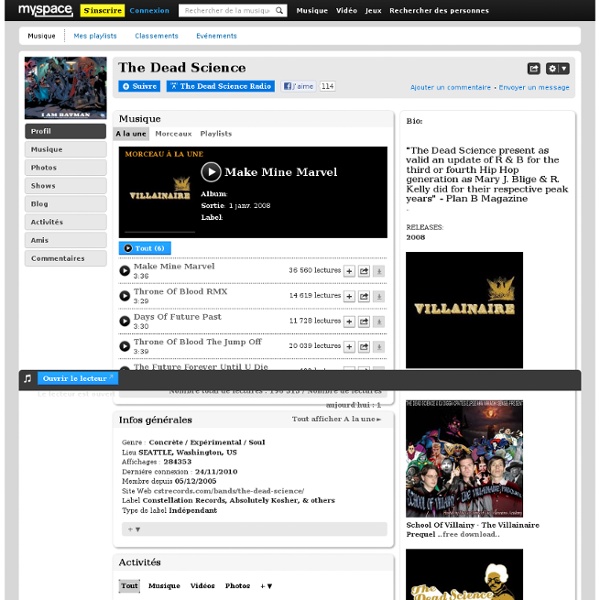Expand more general info with plus arrow
Screen dimensions: 600x600
tap(134, 530)
